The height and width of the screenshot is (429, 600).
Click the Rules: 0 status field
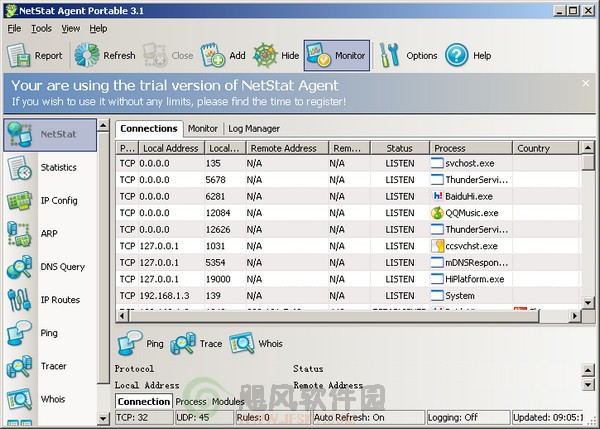(273, 418)
